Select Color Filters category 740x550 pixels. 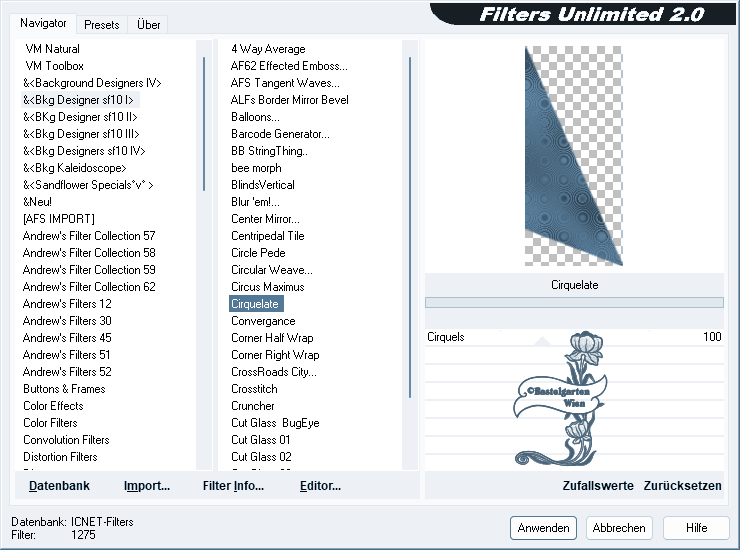[50, 423]
